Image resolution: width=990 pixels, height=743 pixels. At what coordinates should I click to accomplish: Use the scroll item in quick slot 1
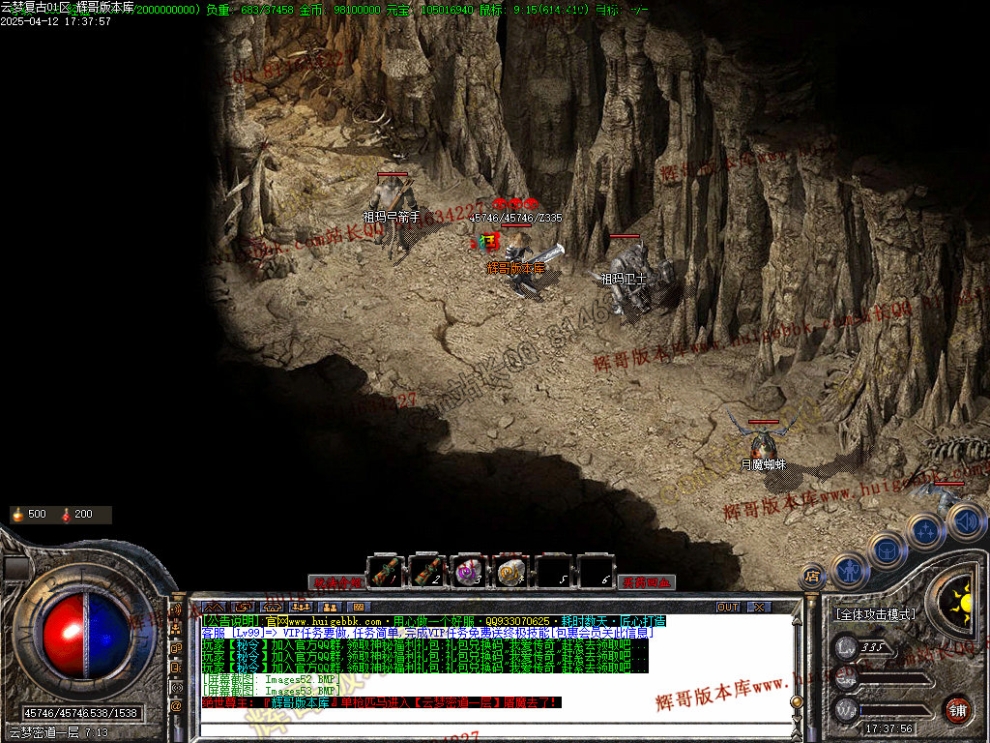[x=386, y=571]
